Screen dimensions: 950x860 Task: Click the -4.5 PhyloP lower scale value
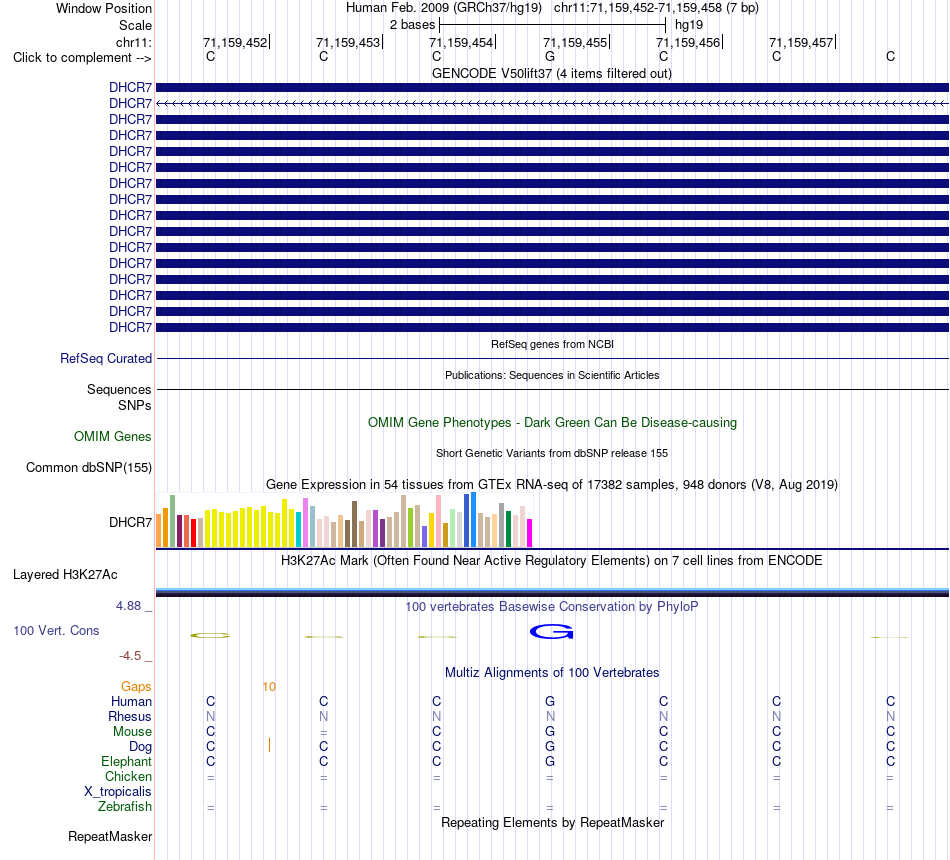coord(130,656)
